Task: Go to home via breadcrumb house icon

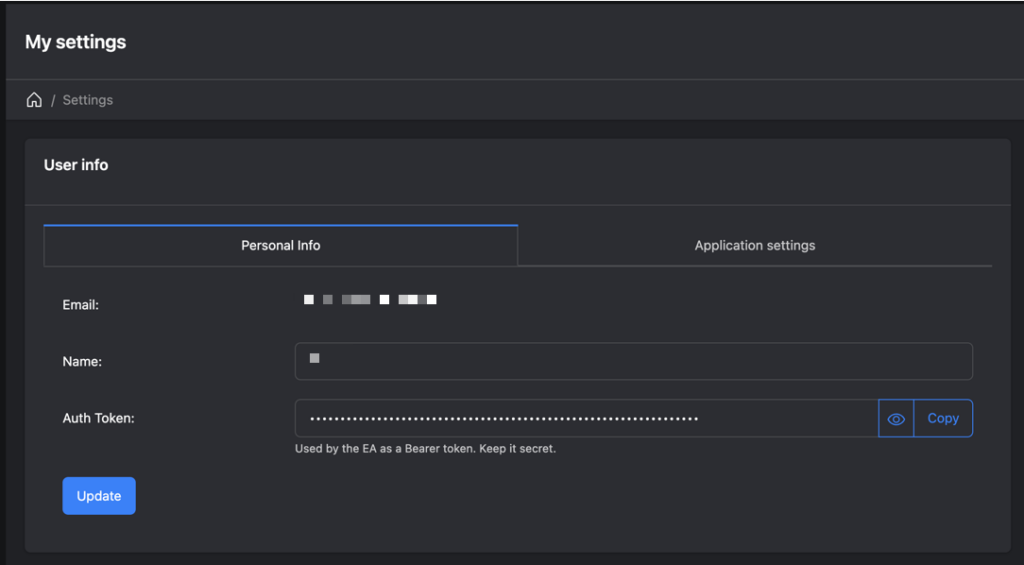Action: pyautogui.click(x=34, y=100)
